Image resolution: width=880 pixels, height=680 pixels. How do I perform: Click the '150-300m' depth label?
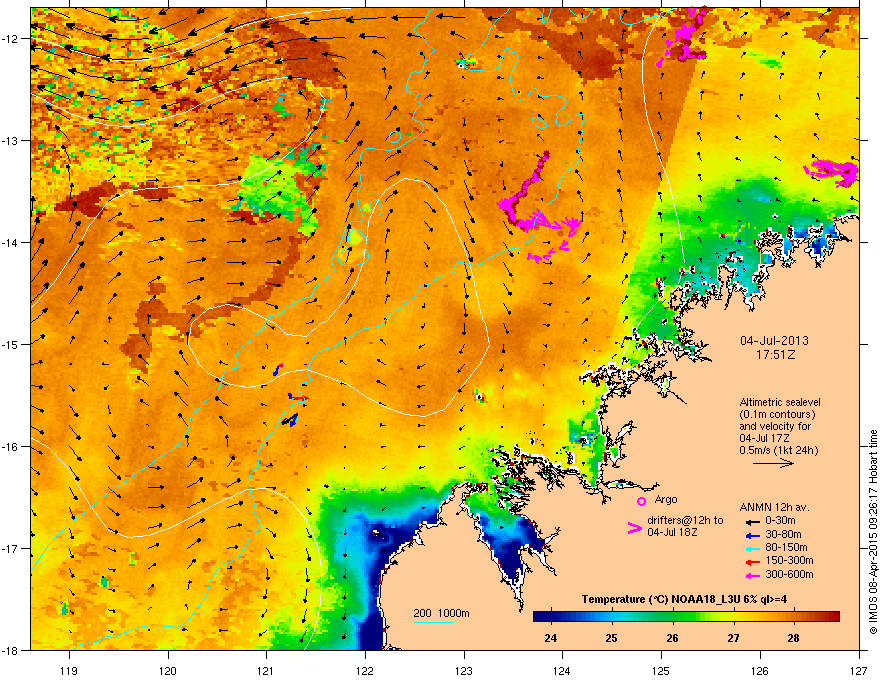tap(789, 561)
